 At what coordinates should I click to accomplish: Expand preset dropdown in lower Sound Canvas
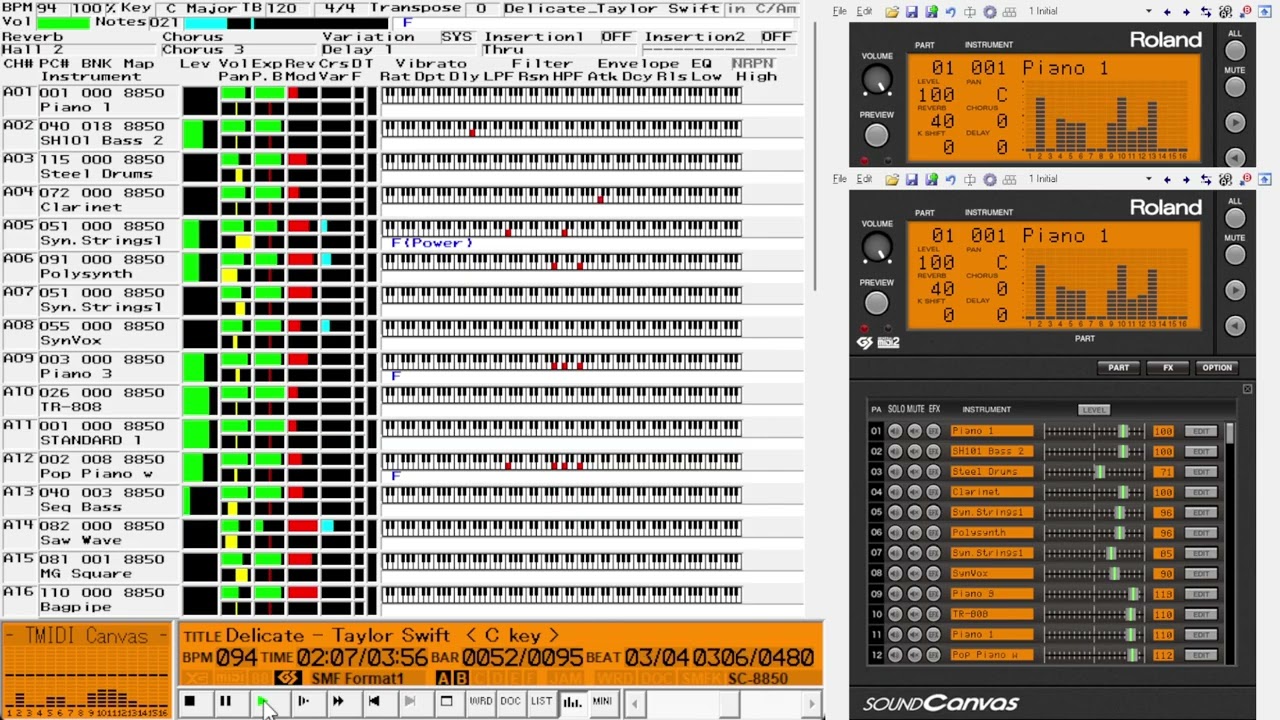[x=1148, y=179]
